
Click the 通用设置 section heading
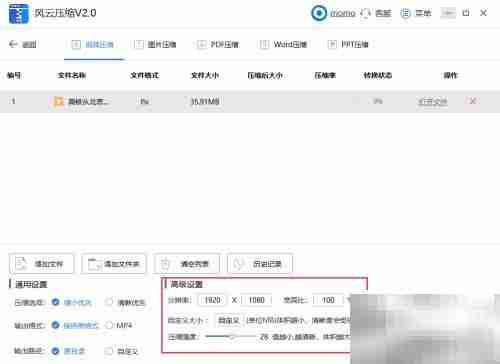coord(31,284)
